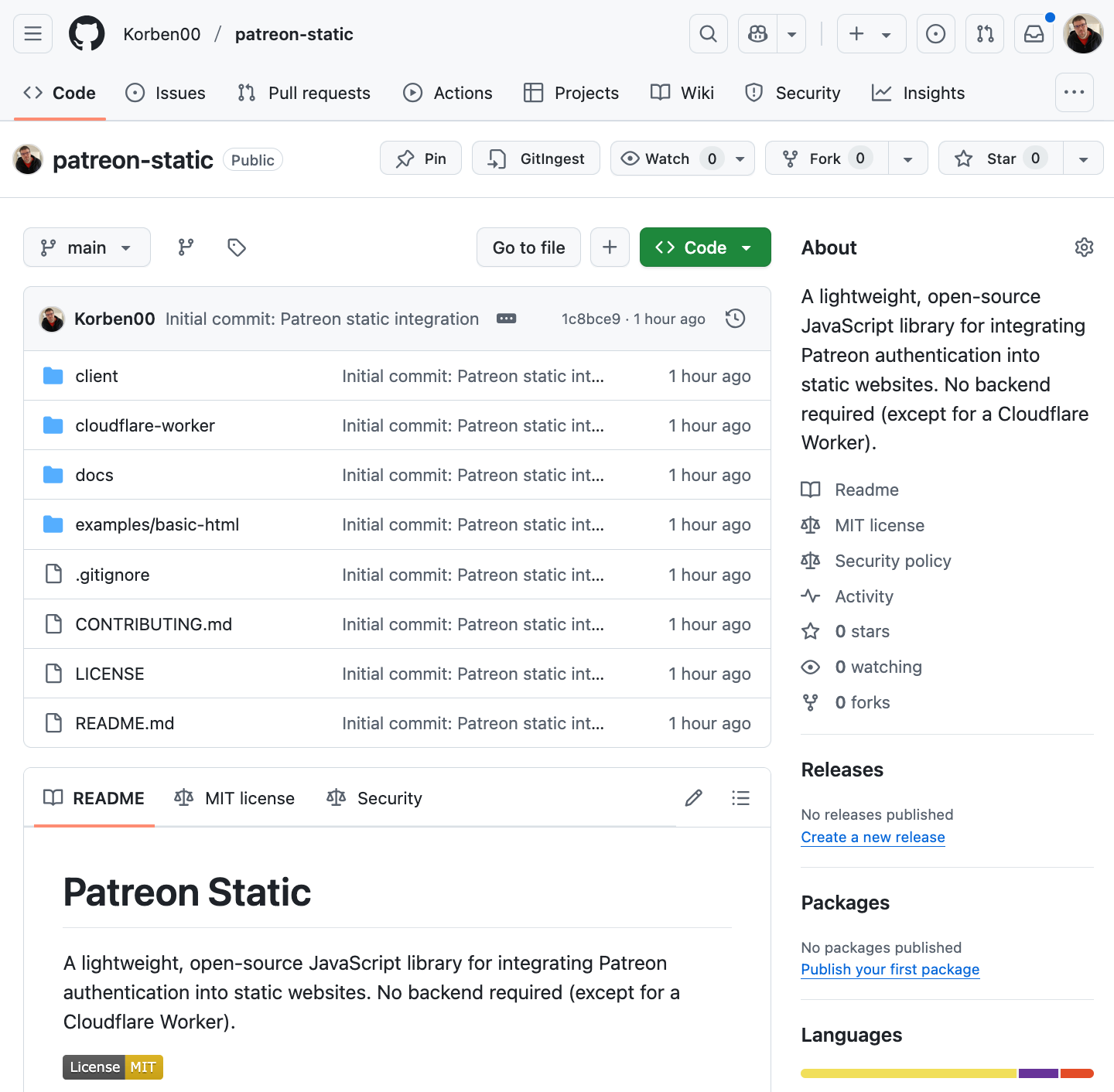The image size is (1114, 1092).
Task: Click the Korben00 owner link
Action: (x=162, y=34)
